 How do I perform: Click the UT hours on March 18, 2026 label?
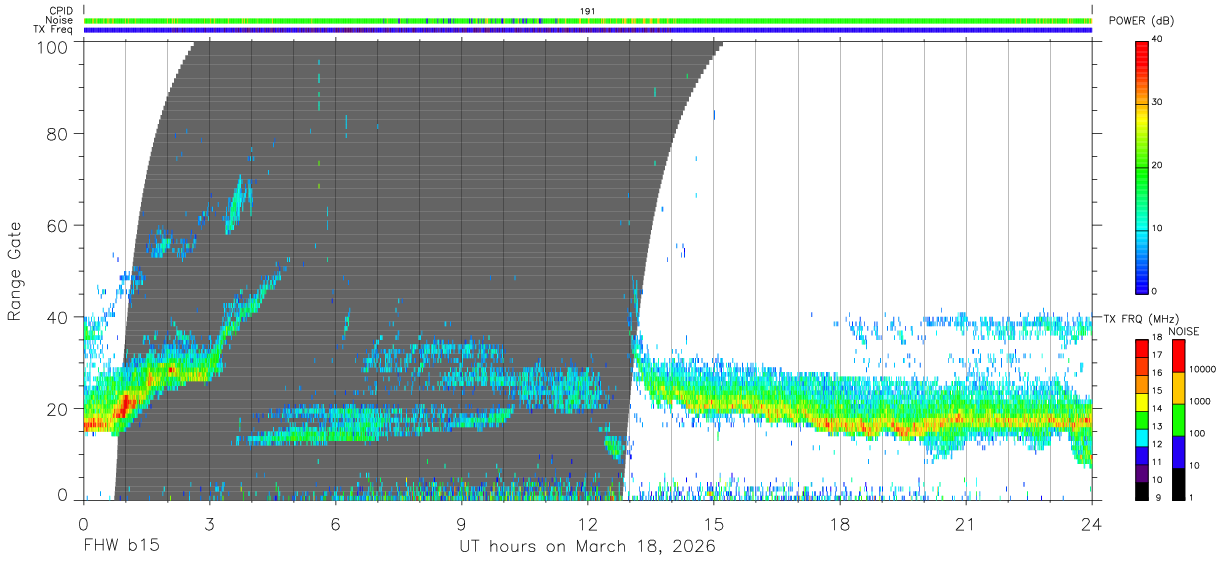click(587, 547)
